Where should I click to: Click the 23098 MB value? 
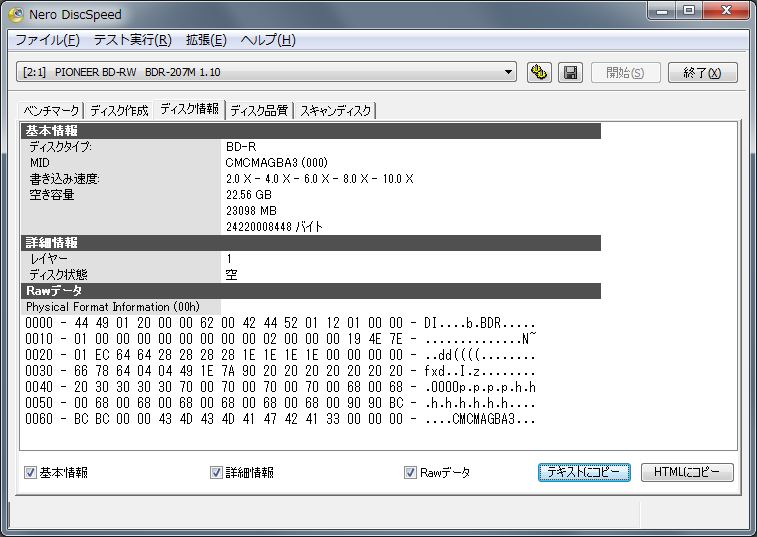(251, 211)
